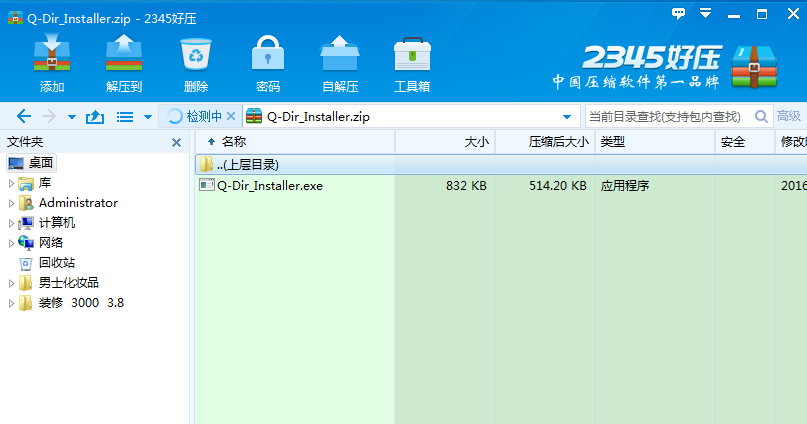Click the list view mode icon
The height and width of the screenshot is (424, 807).
pos(125,117)
